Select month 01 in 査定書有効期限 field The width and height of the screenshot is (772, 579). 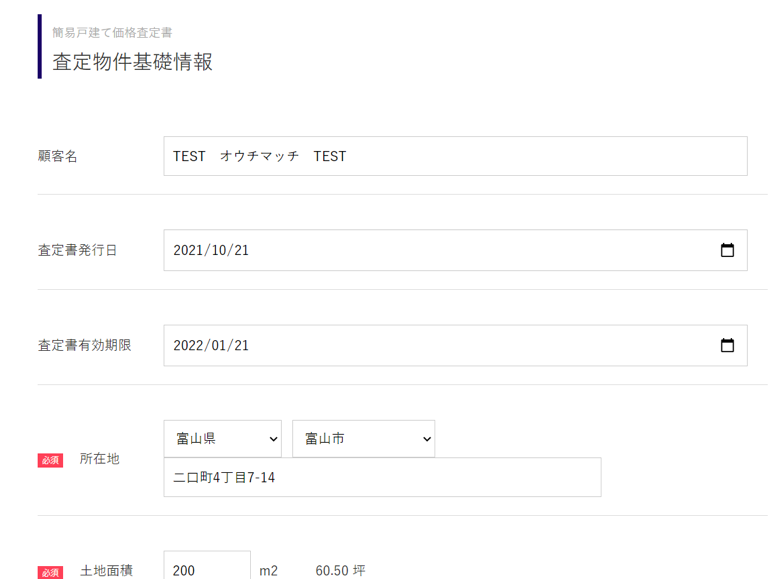click(217, 345)
